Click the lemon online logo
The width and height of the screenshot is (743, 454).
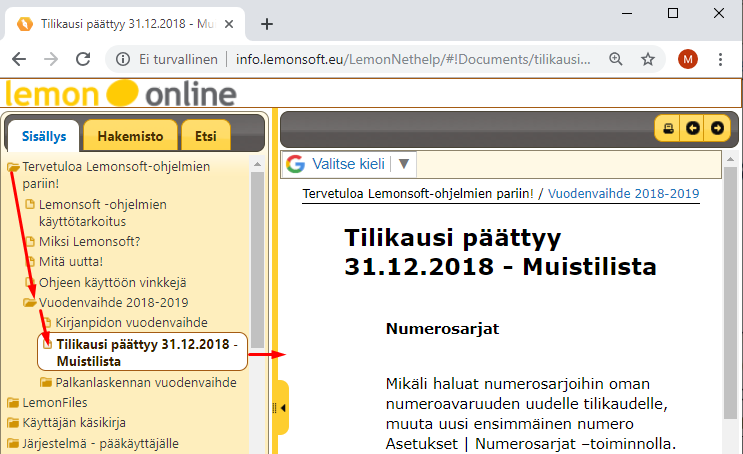tap(121, 94)
